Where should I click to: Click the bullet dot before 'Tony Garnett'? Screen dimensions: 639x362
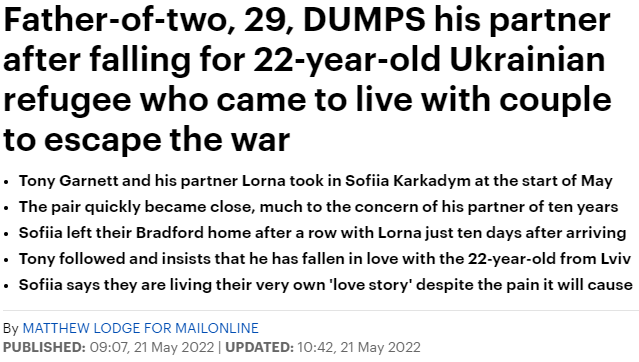pyautogui.click(x=6, y=182)
